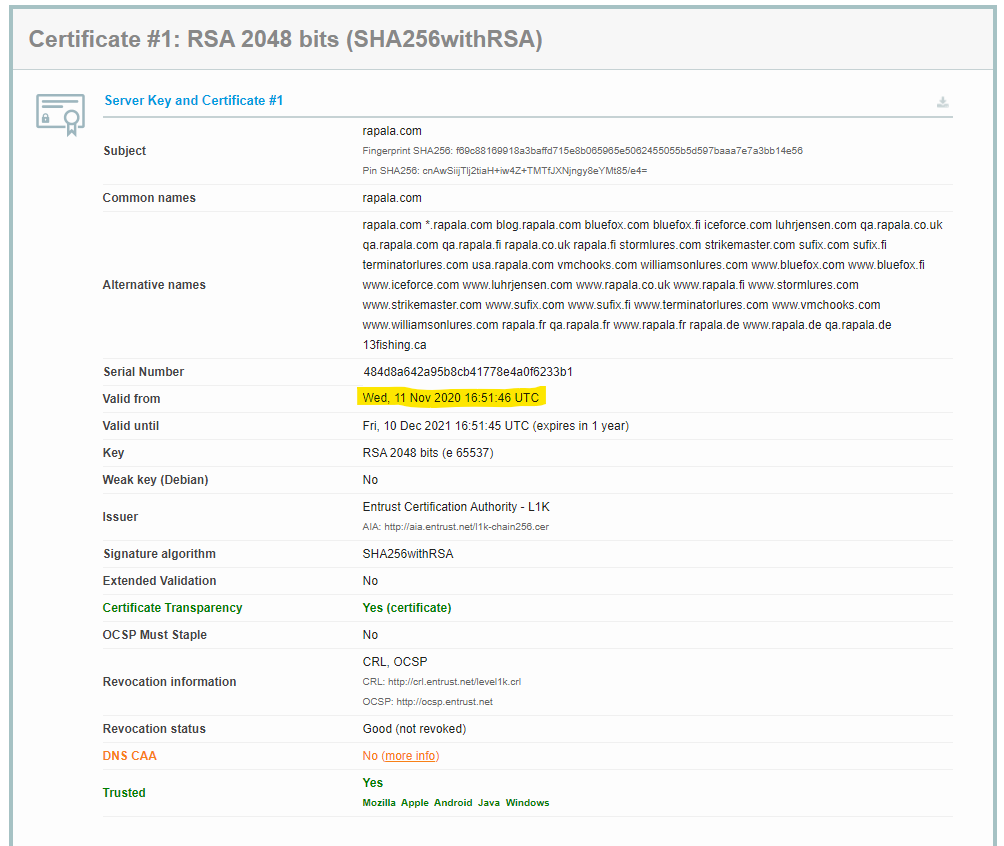1004x846 pixels.
Task: Click the DNS CAA row label
Action: pyautogui.click(x=129, y=756)
